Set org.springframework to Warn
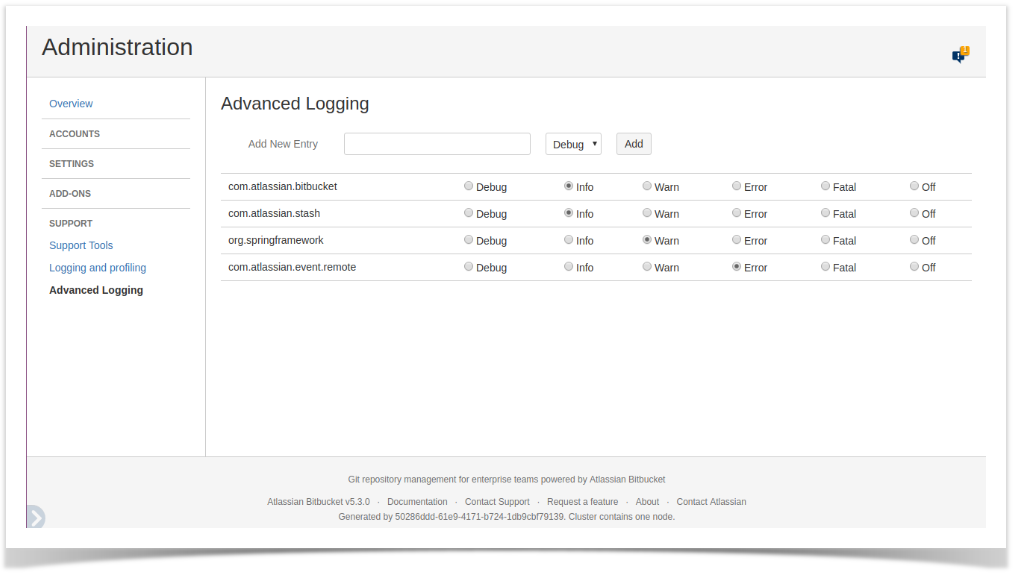Screen dimensions: 1020x577 [x=647, y=239]
